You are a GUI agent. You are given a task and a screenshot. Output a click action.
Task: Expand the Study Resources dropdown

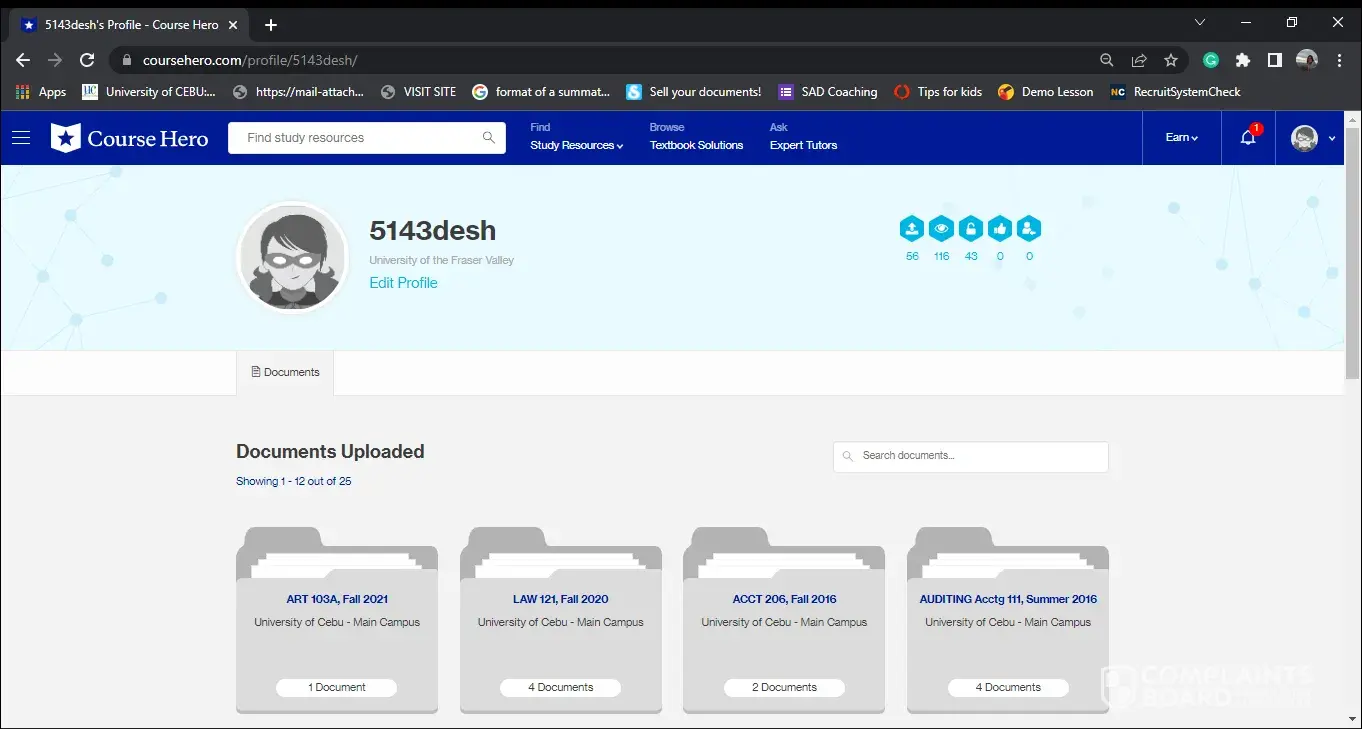pyautogui.click(x=576, y=145)
